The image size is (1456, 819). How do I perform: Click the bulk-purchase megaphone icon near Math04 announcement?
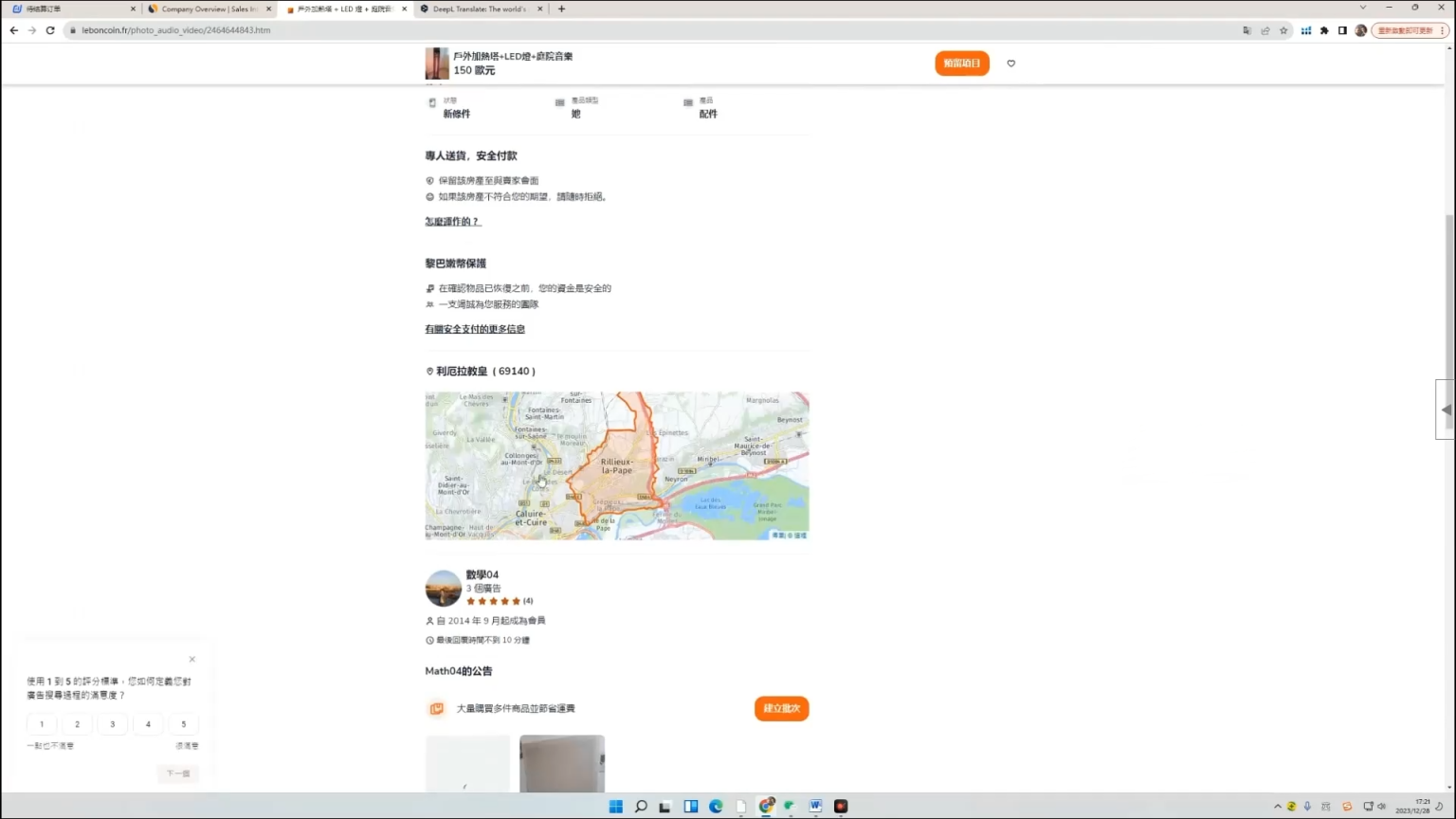(x=436, y=708)
